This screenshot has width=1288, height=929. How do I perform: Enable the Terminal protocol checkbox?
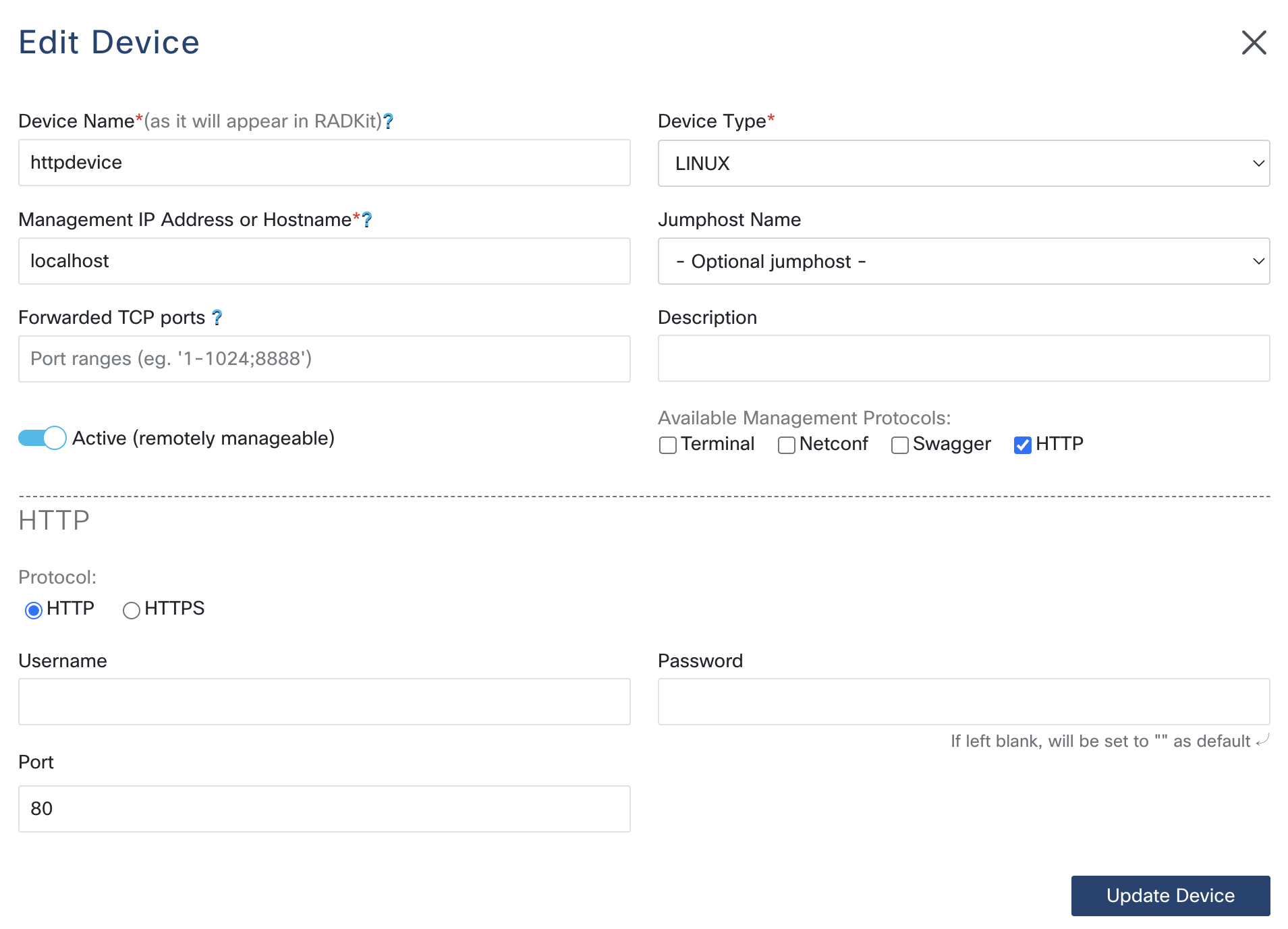tap(668, 445)
